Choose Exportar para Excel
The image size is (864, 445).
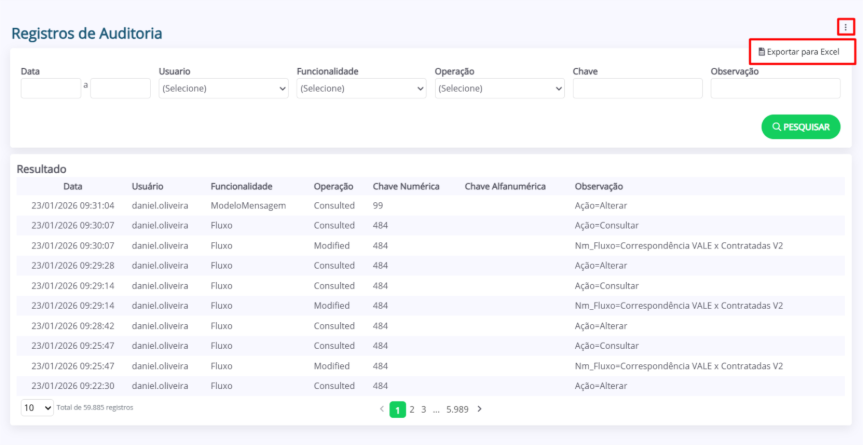point(798,52)
